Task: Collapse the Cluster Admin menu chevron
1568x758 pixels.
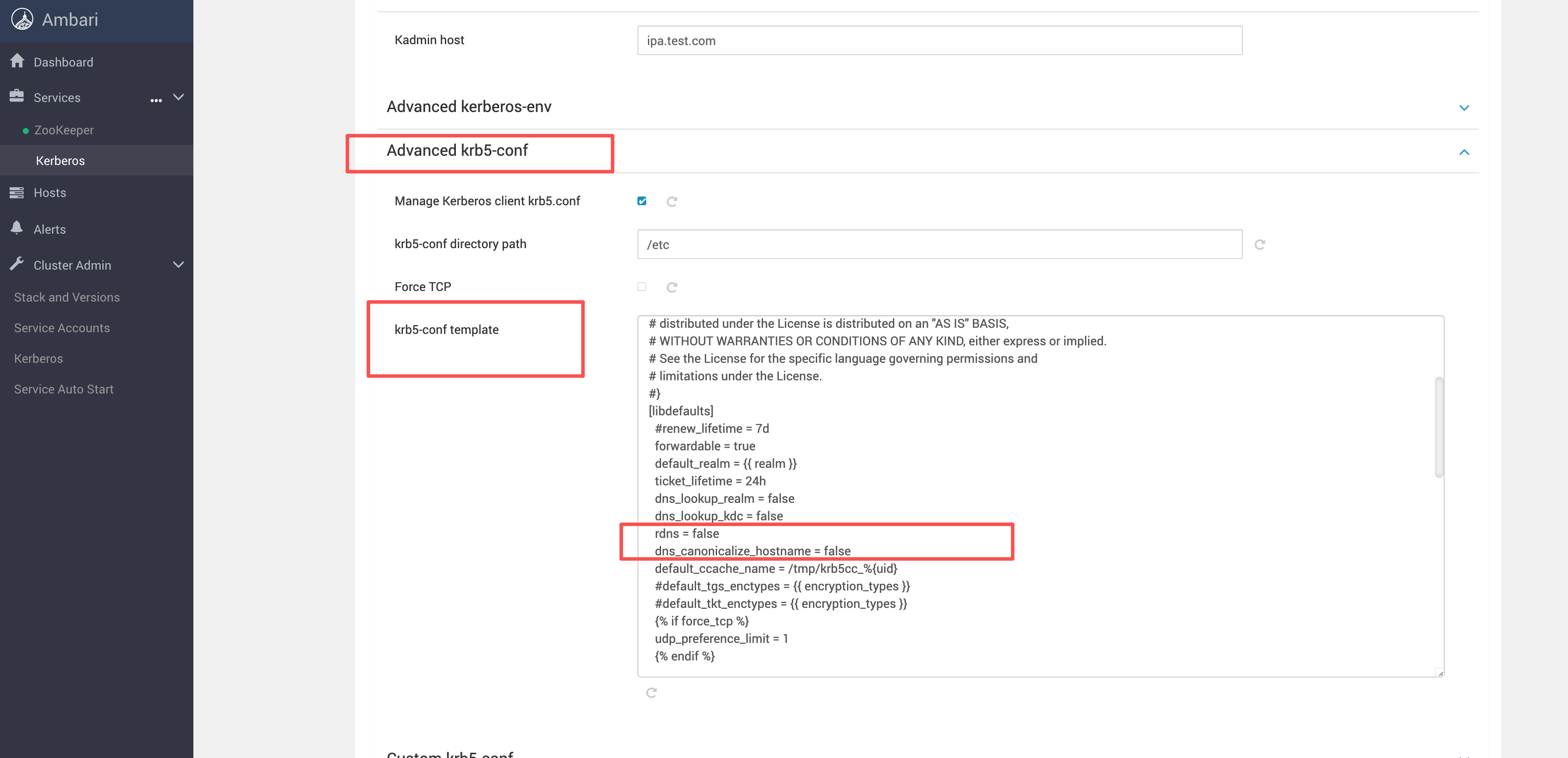Action: pyautogui.click(x=178, y=264)
